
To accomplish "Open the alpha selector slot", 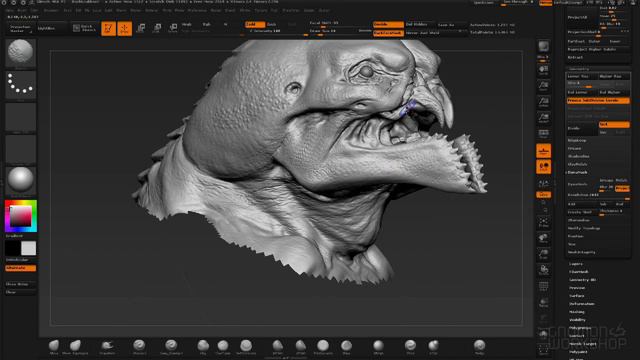I will [20, 117].
